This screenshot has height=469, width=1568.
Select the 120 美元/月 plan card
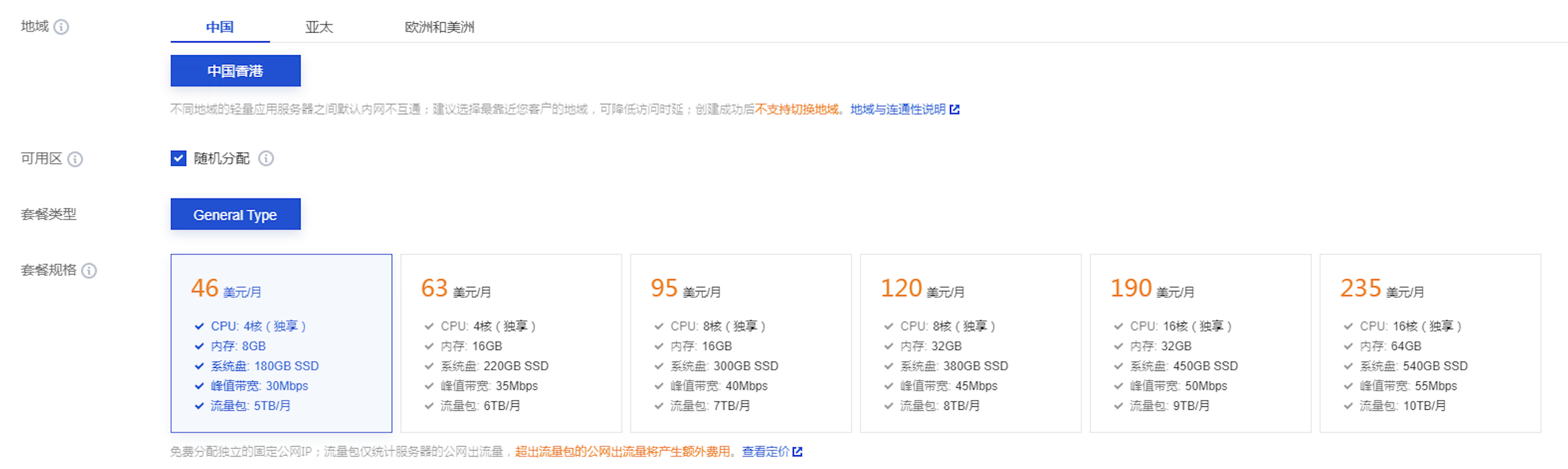(970, 343)
